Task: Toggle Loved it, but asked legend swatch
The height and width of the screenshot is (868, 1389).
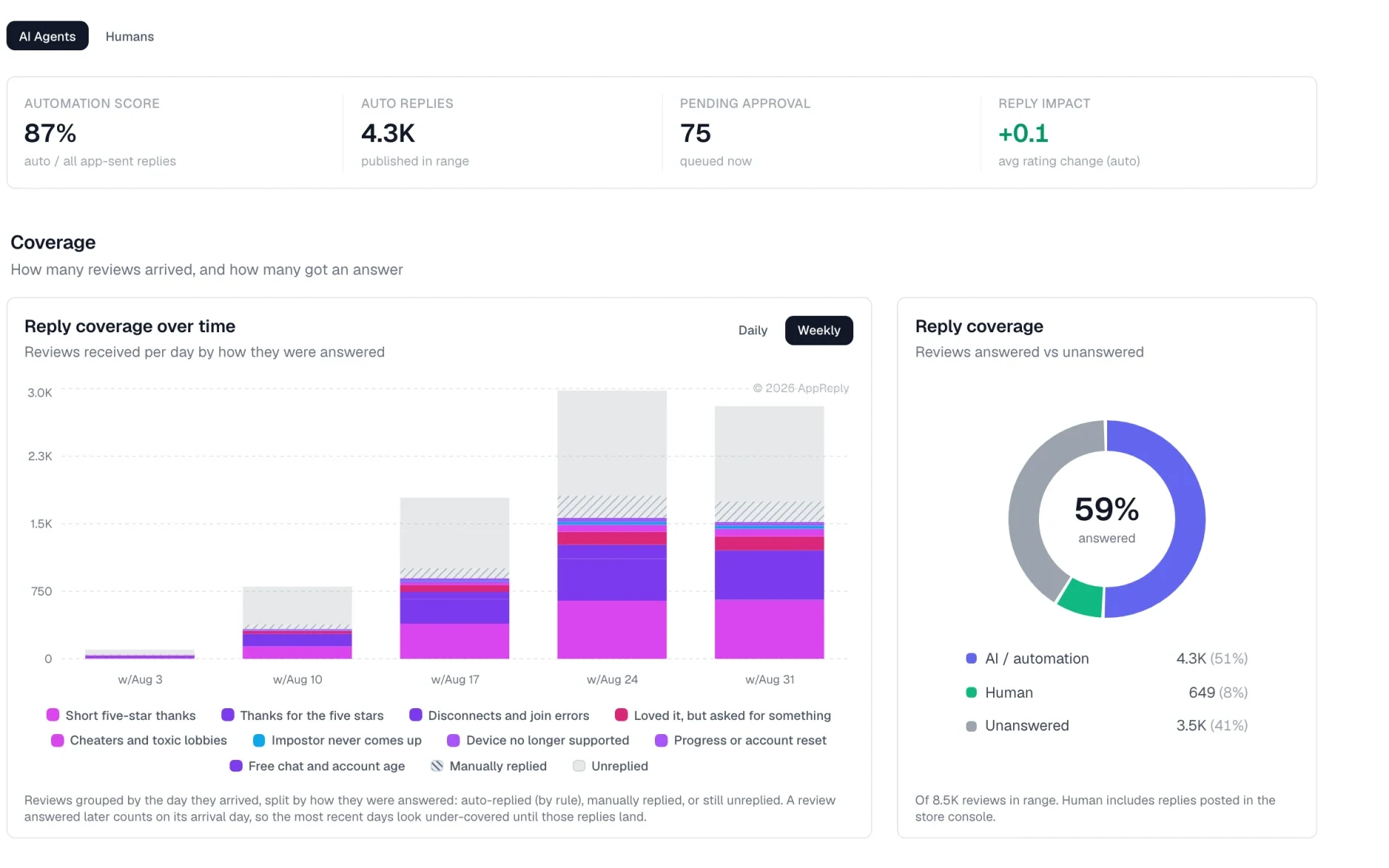Action: point(622,715)
